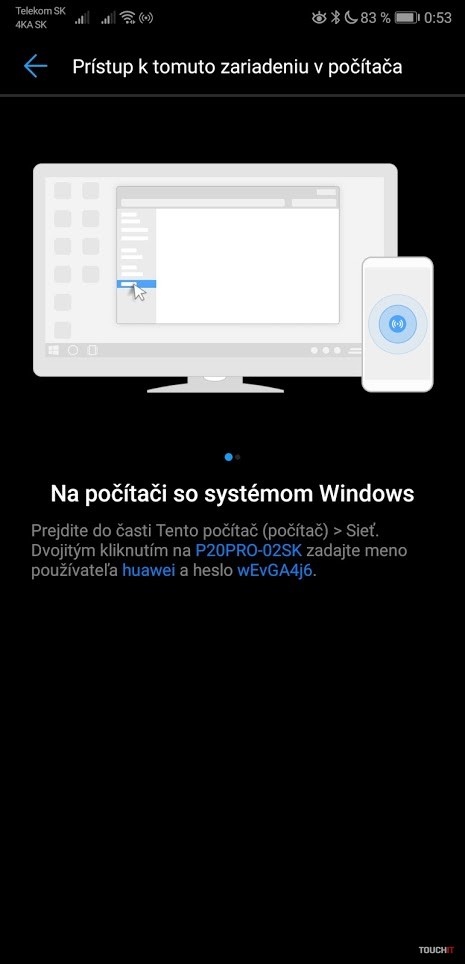Viewport: 465px width, 964px height.
Task: Switch to the second page indicator dot
Action: tap(238, 457)
